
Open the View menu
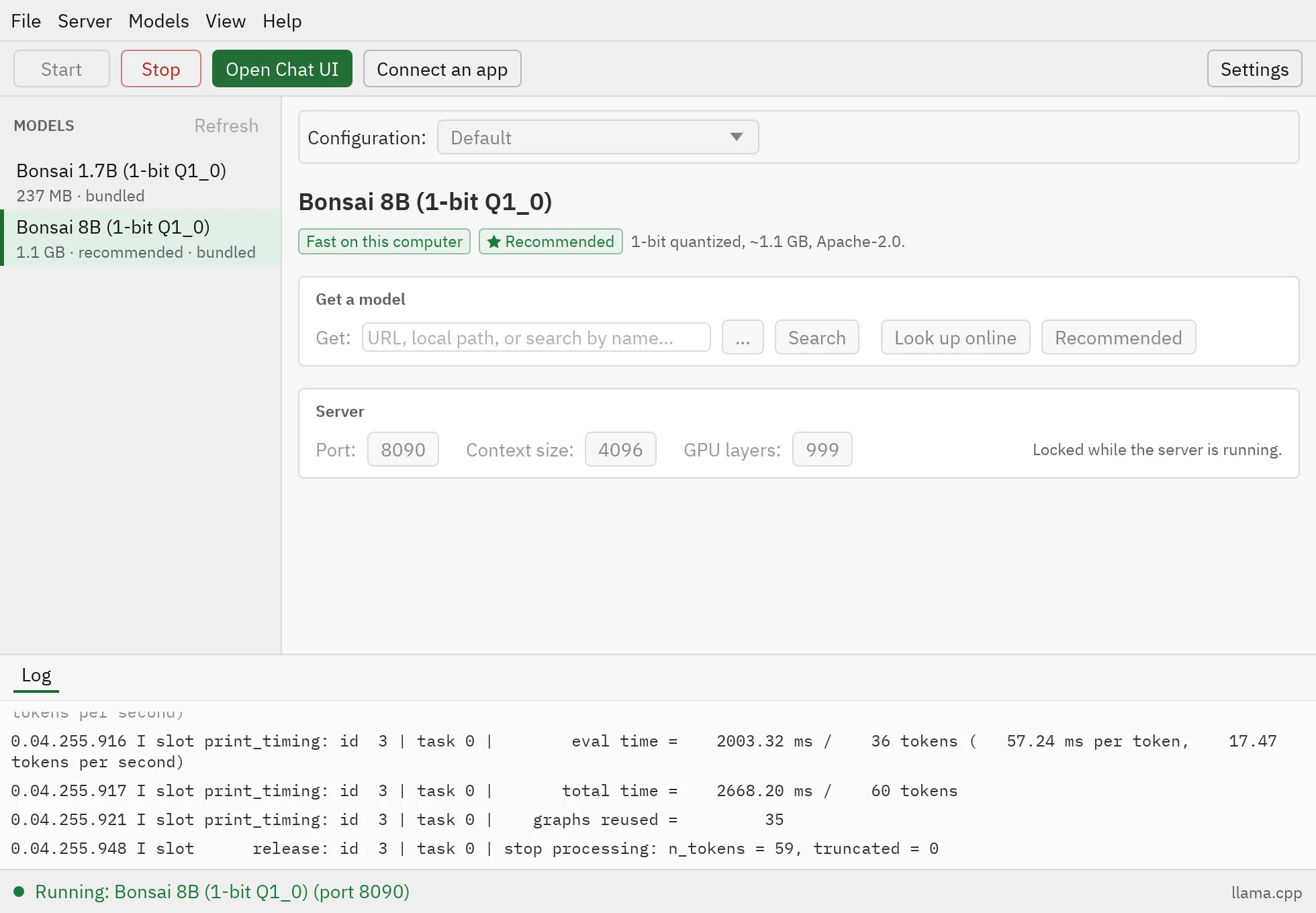tap(226, 21)
